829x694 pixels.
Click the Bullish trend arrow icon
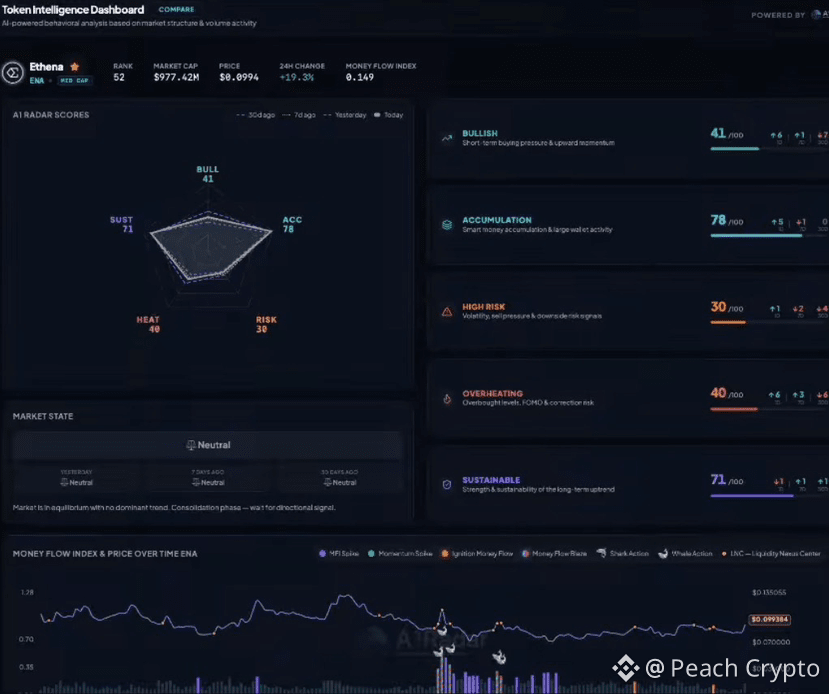click(x=447, y=138)
